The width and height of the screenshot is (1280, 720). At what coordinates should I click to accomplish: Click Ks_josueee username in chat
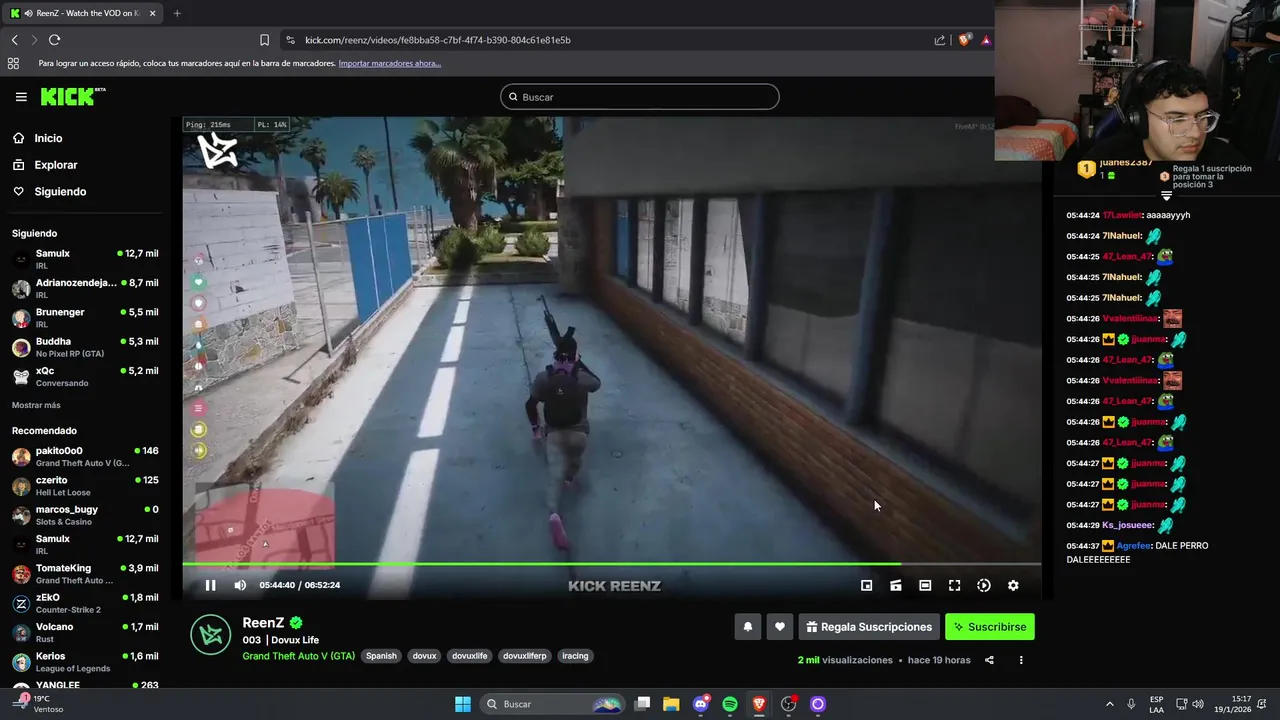click(1128, 525)
